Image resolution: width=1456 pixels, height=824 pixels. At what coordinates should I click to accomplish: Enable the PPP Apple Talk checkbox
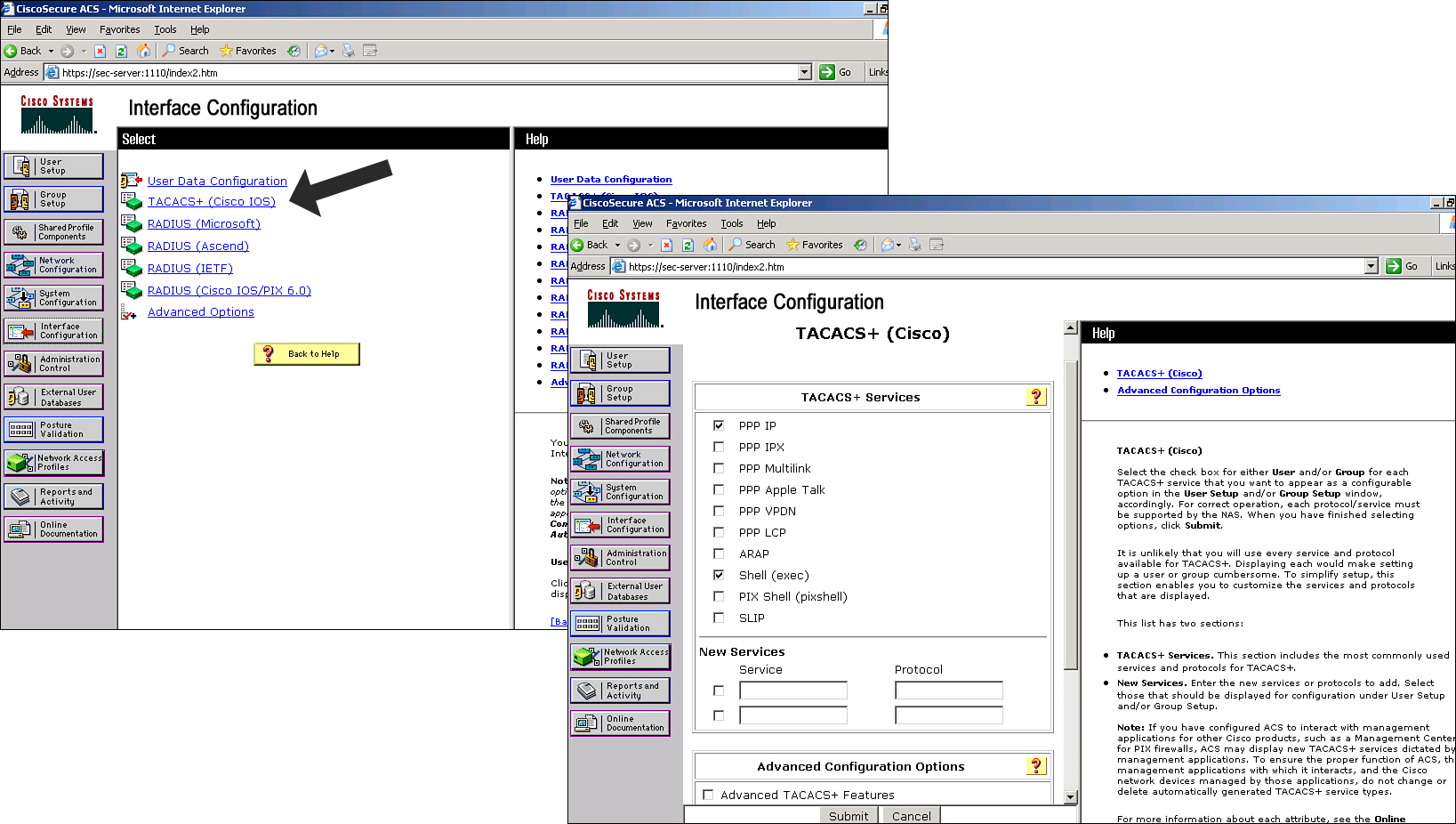pyautogui.click(x=719, y=489)
